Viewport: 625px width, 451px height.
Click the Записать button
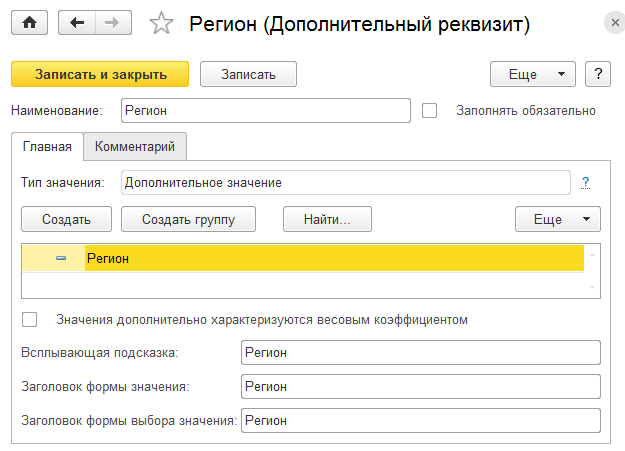click(x=249, y=74)
